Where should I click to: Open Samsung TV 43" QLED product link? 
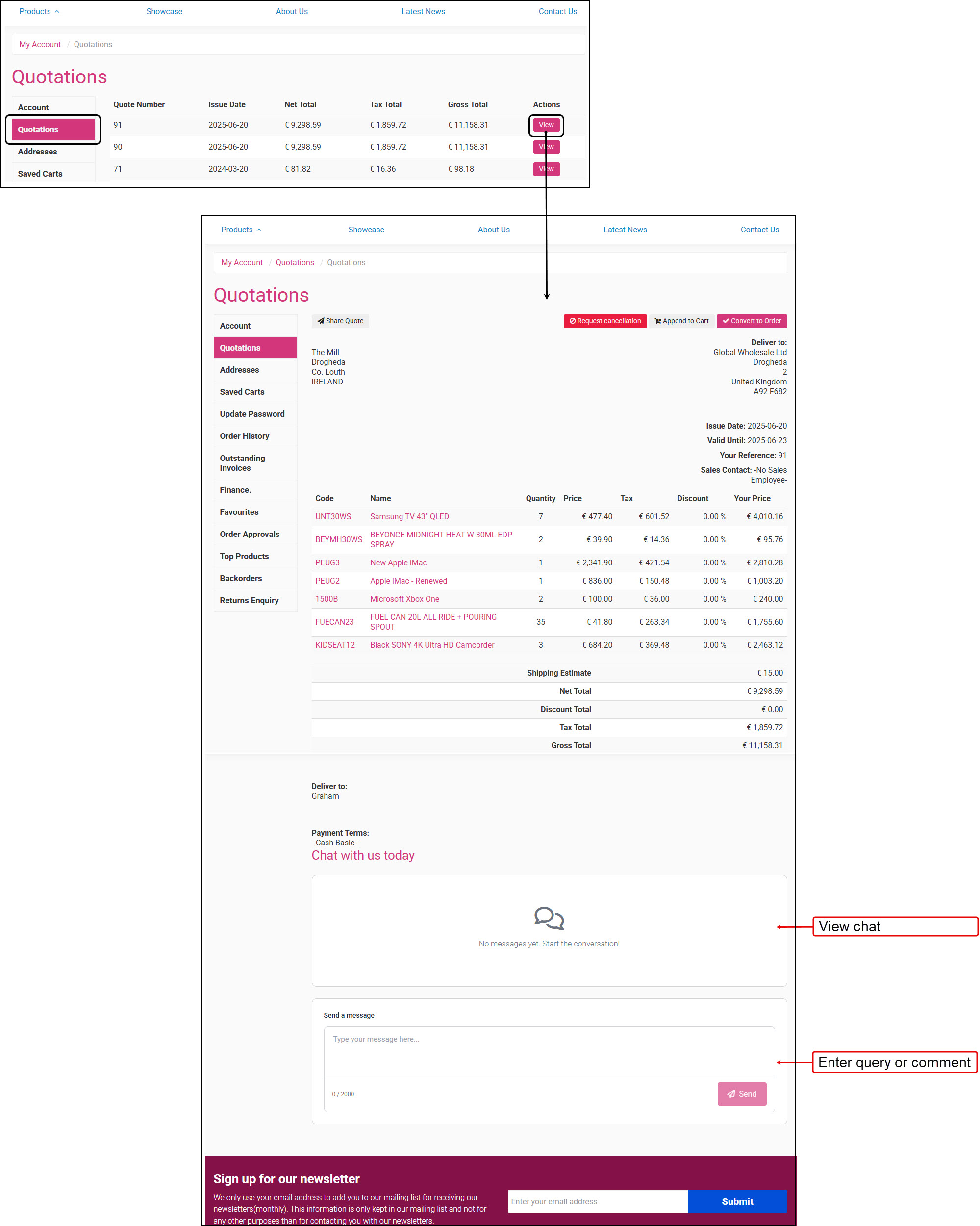409,516
